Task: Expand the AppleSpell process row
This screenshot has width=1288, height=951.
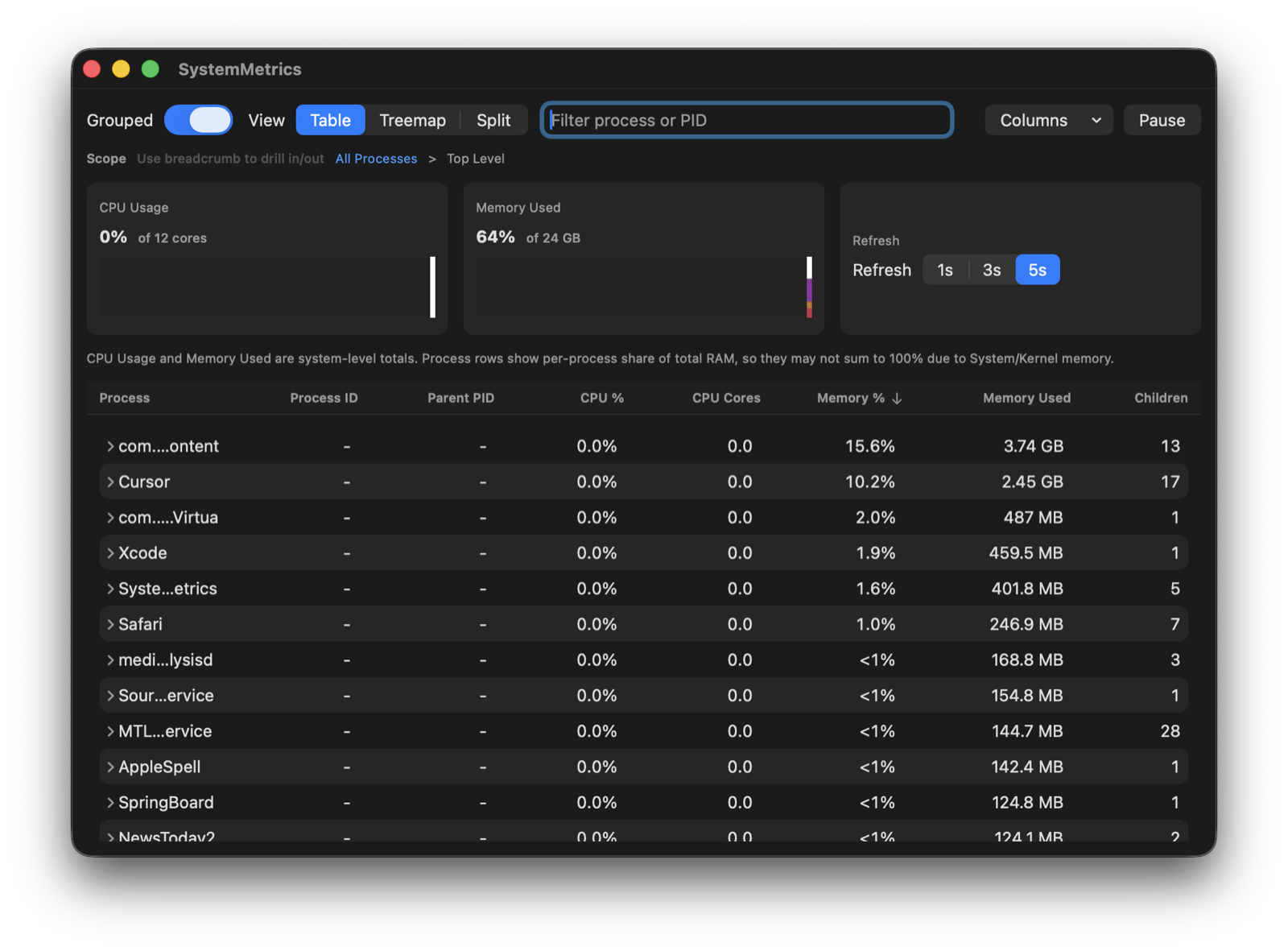Action: tap(110, 767)
